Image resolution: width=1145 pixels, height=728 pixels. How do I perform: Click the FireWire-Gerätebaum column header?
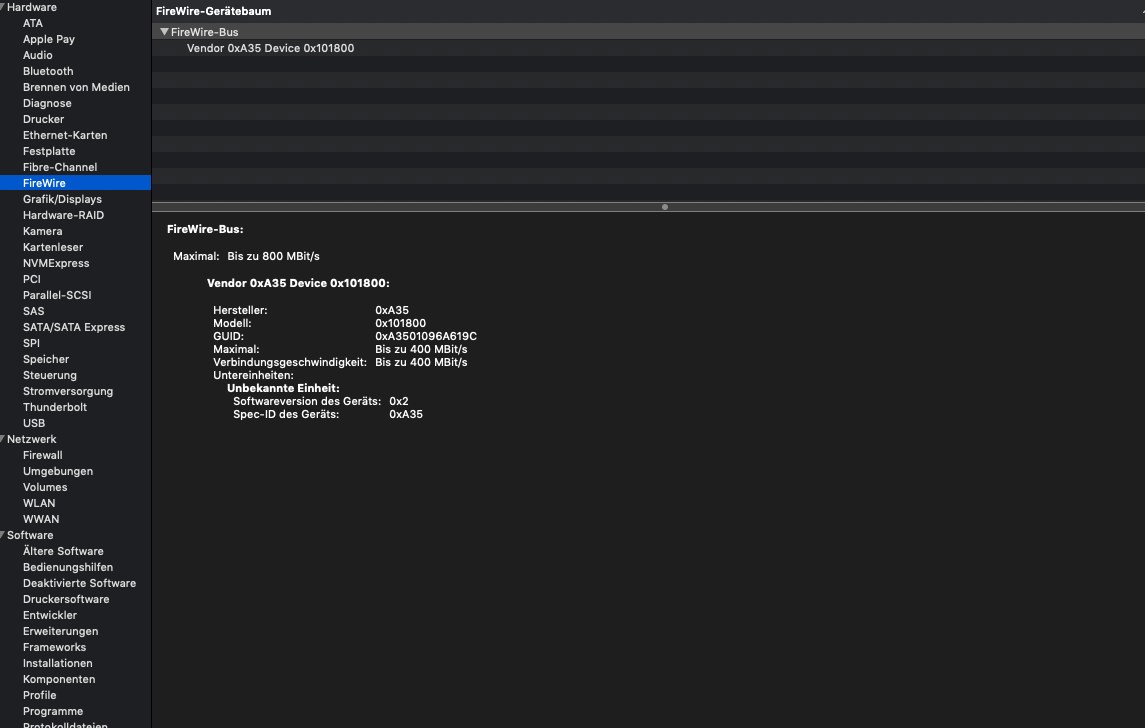(x=214, y=11)
